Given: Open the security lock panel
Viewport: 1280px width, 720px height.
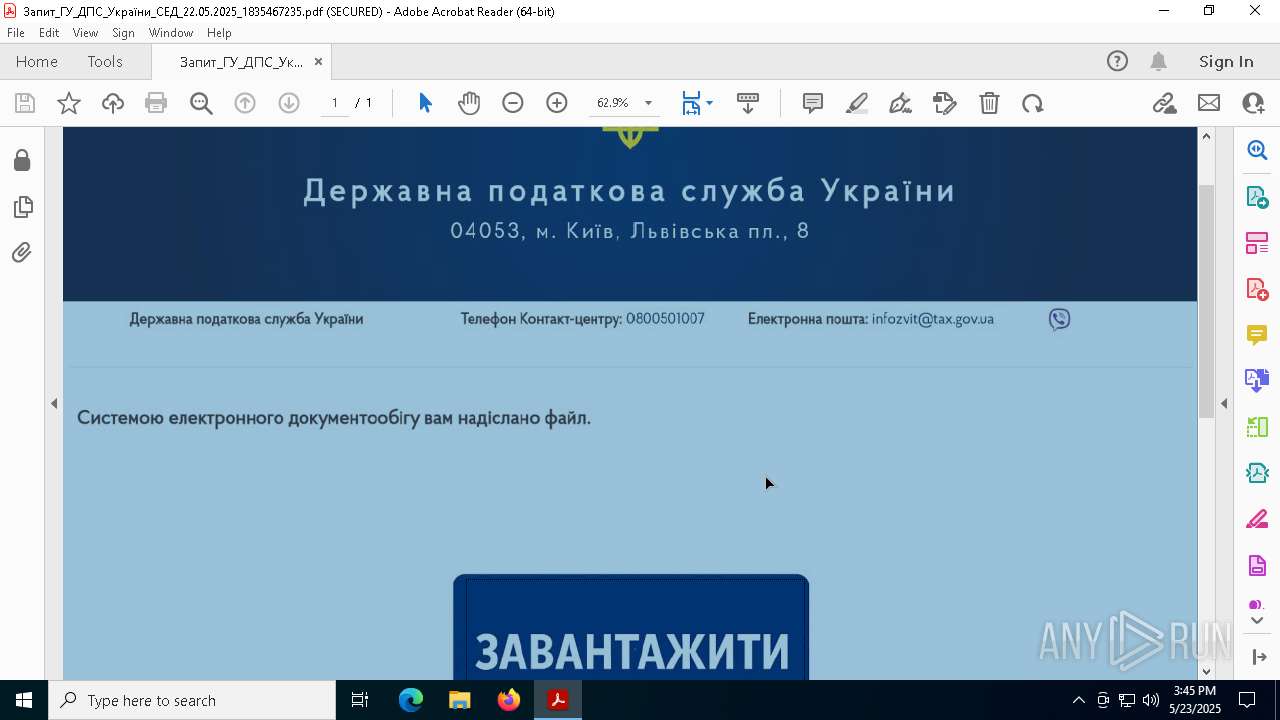Looking at the screenshot, I should tap(22, 160).
